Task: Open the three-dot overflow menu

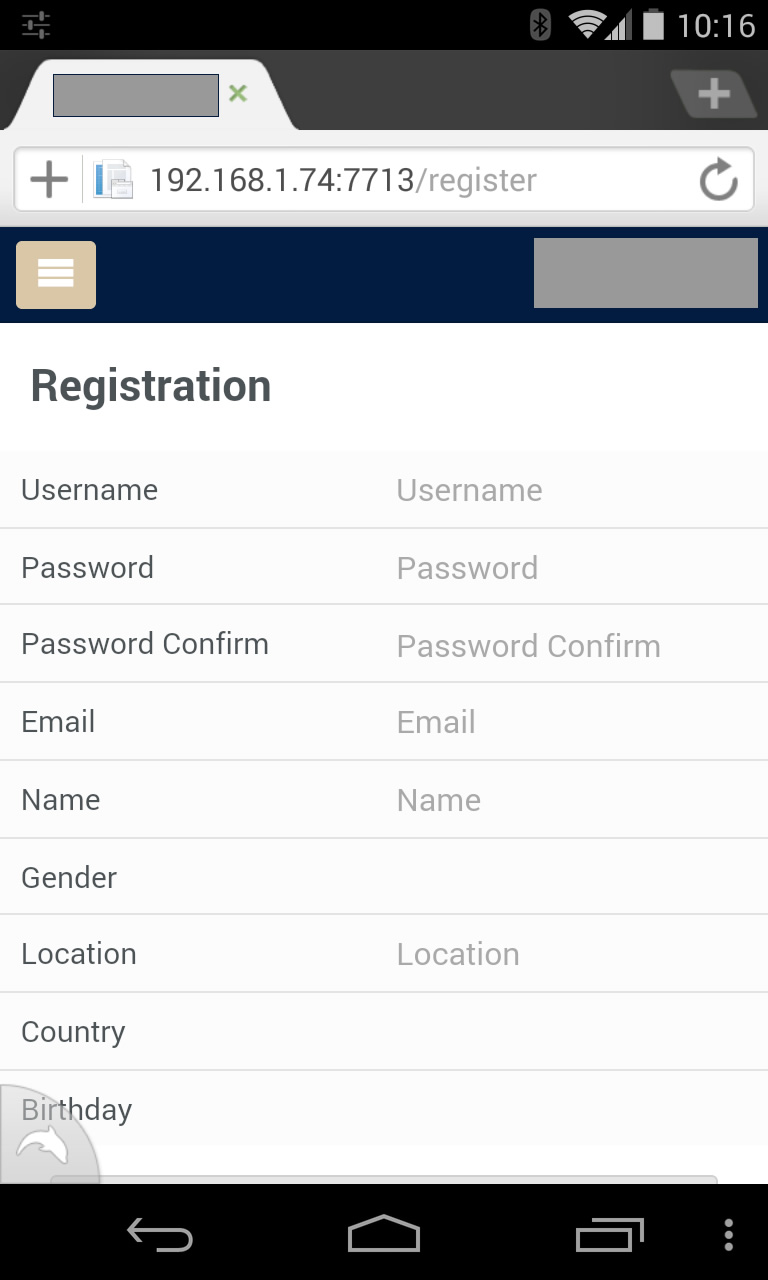Action: pos(729,1235)
